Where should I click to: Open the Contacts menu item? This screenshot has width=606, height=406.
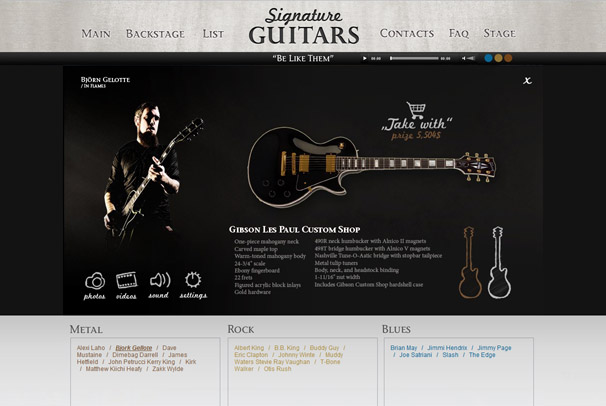coord(407,33)
